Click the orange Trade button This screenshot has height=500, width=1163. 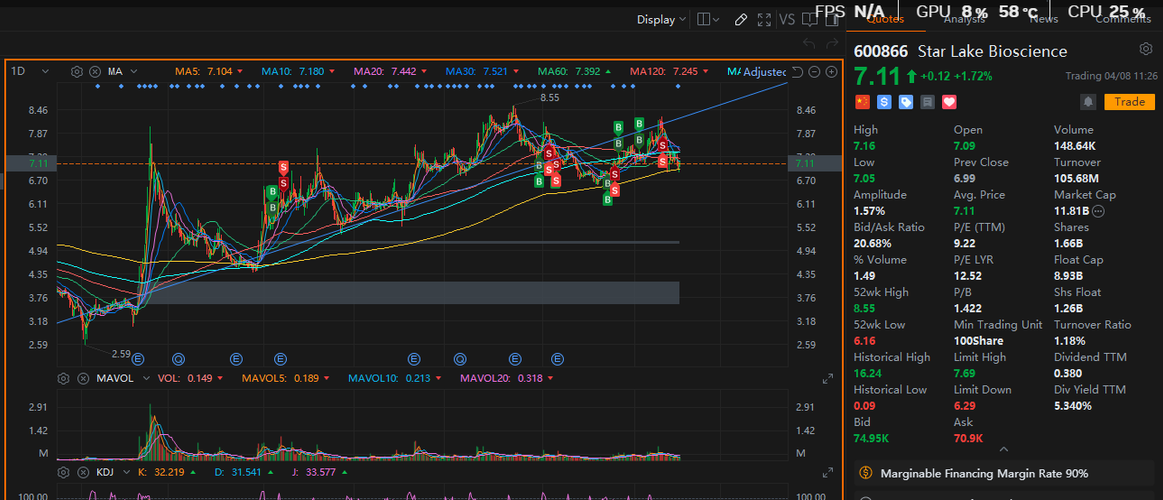pyautogui.click(x=1129, y=102)
